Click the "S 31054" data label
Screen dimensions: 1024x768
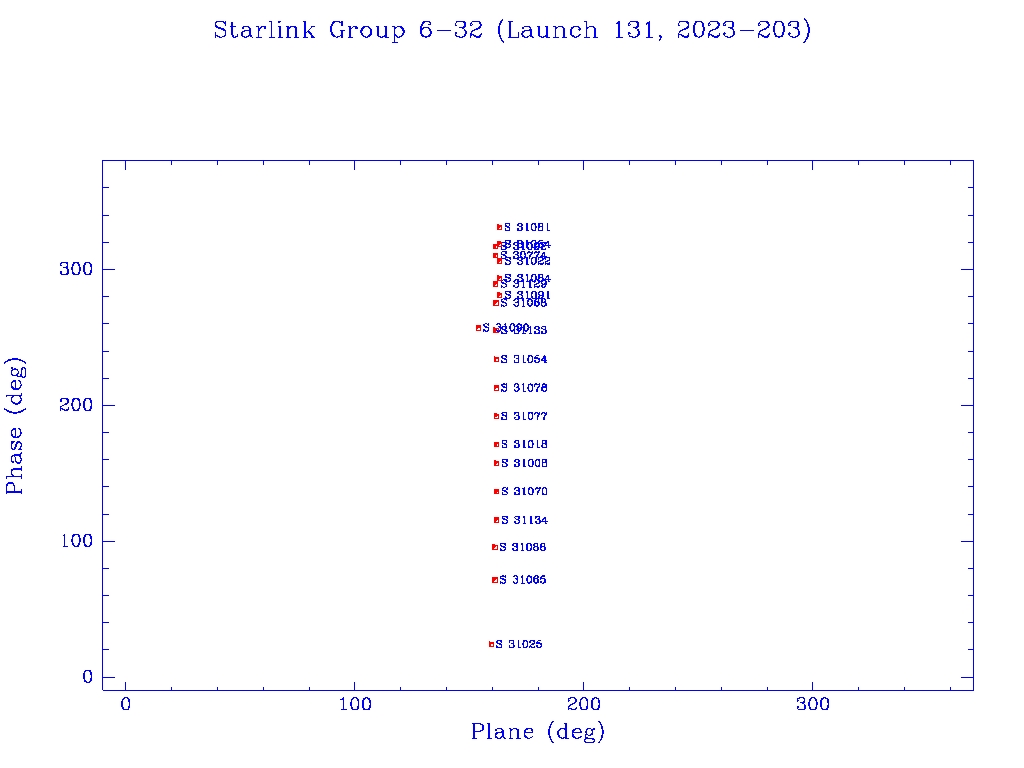[x=524, y=359]
